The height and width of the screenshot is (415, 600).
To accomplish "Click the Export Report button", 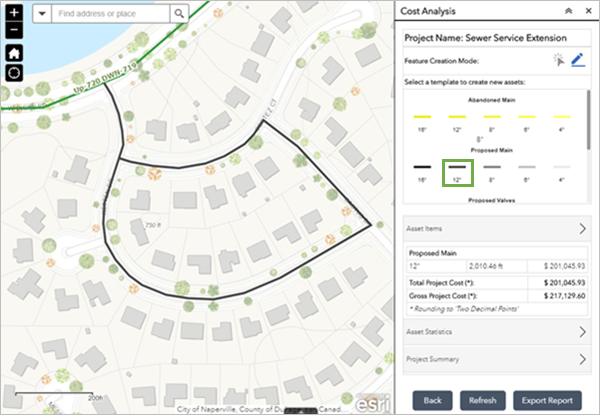I will coord(547,399).
